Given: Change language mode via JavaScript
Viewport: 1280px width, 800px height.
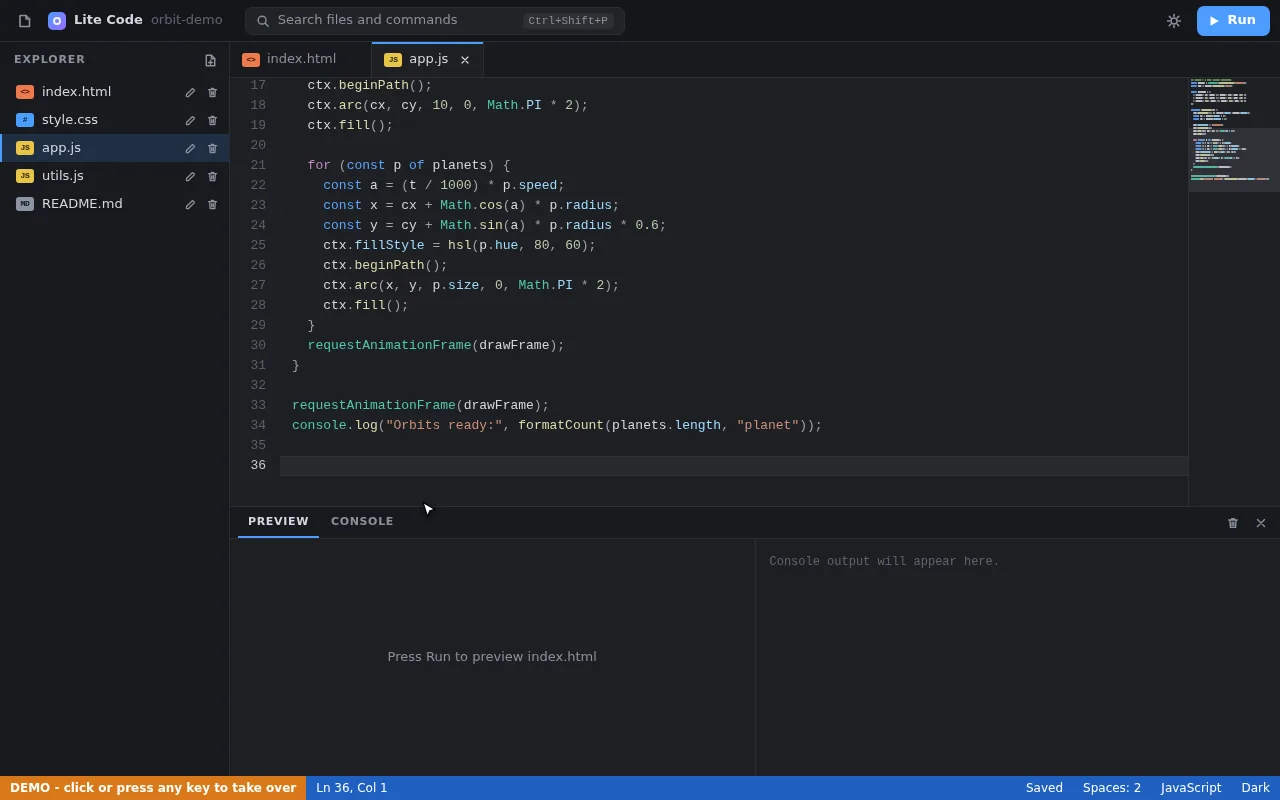Looking at the screenshot, I should point(1191,788).
